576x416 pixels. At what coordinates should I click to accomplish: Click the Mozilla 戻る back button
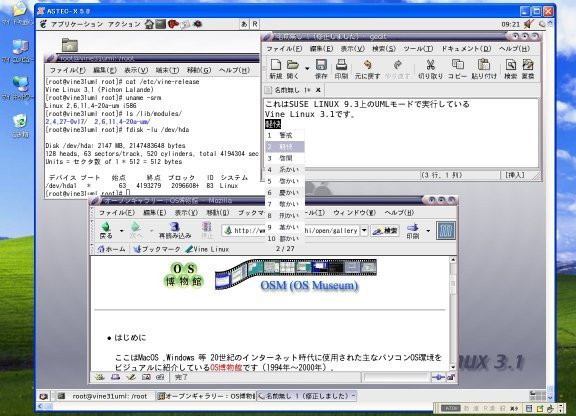(x=106, y=230)
